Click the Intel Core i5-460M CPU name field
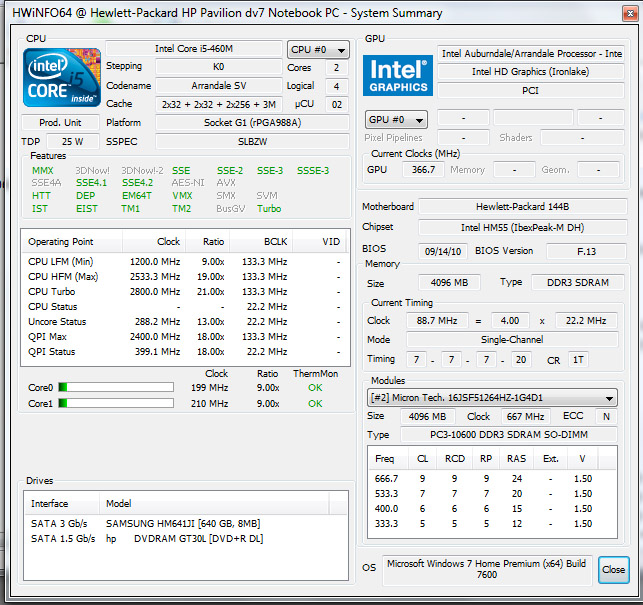 (x=194, y=49)
